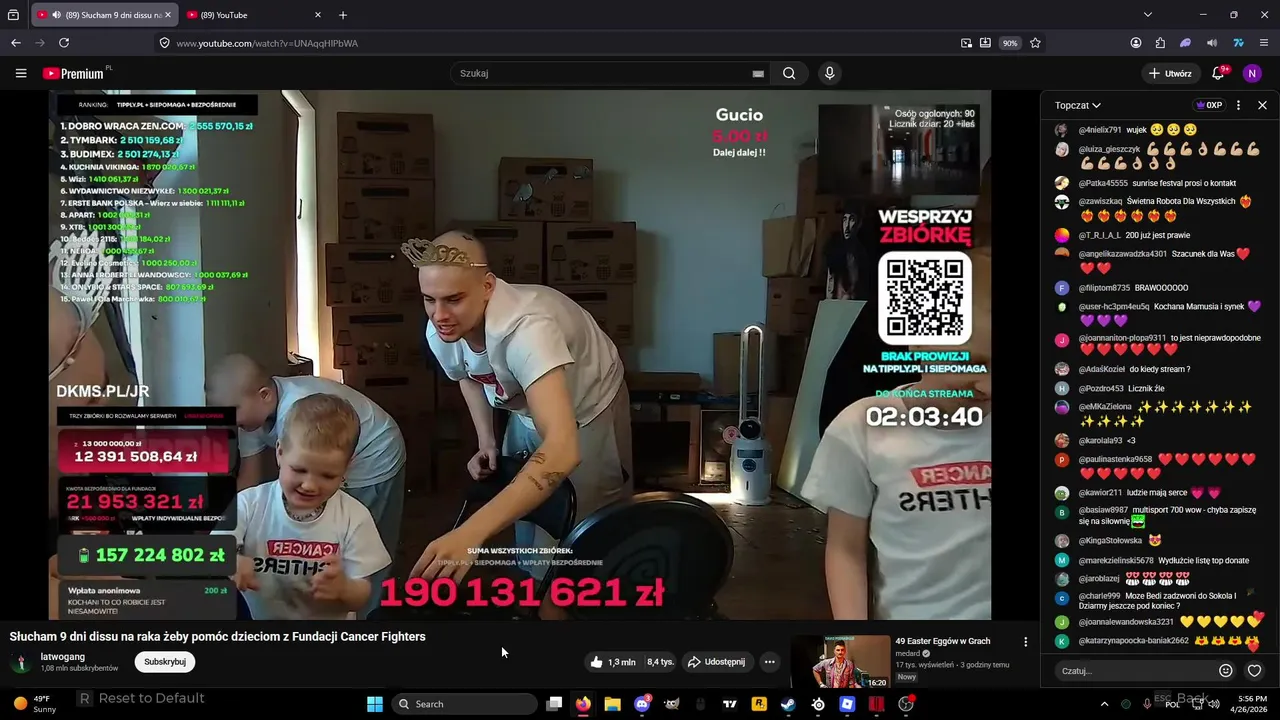This screenshot has height=720, width=1280.
Task: Open the YouTube guide hamburger menu
Action: point(20,73)
